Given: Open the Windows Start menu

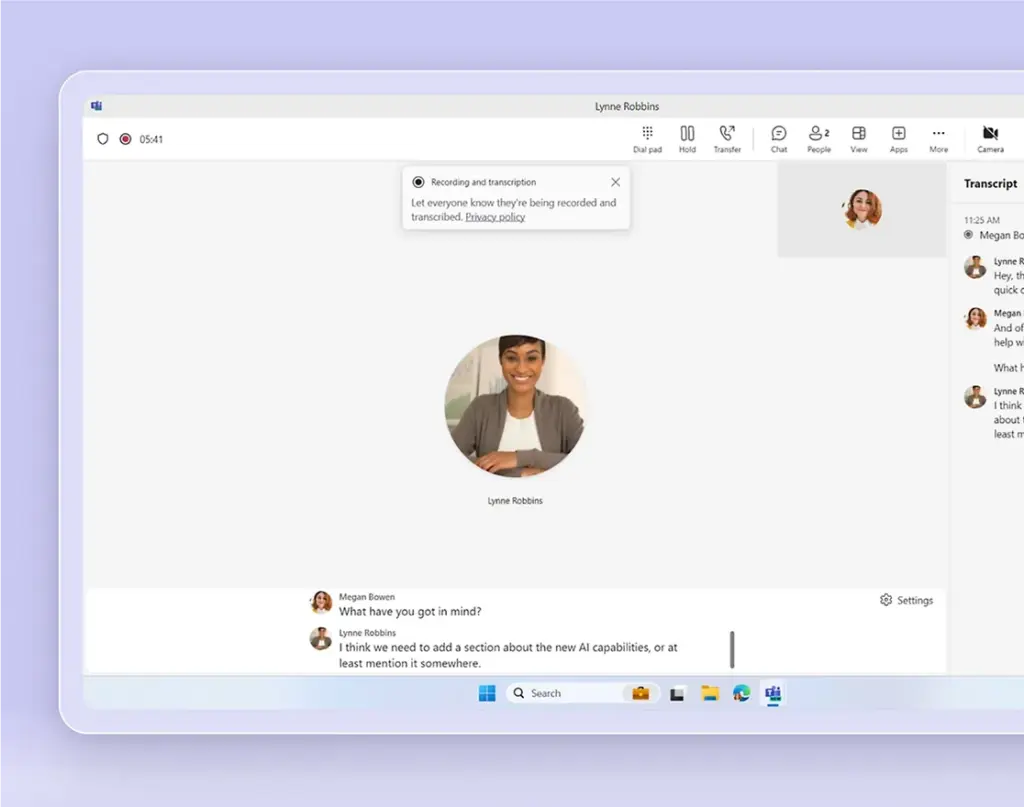Looking at the screenshot, I should [487, 693].
